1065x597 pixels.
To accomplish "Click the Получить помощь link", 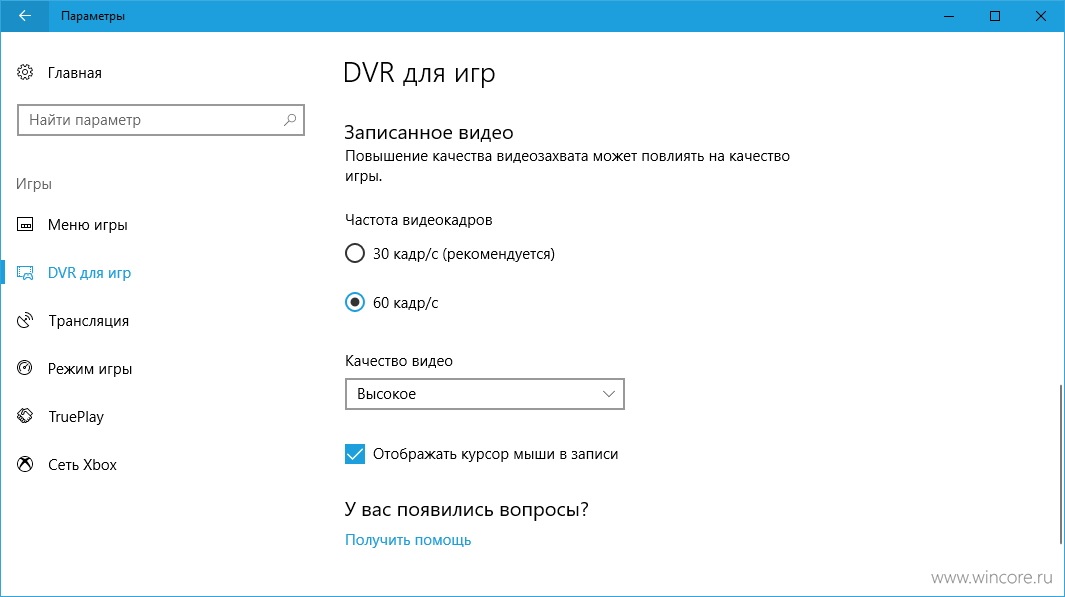I will pos(408,540).
